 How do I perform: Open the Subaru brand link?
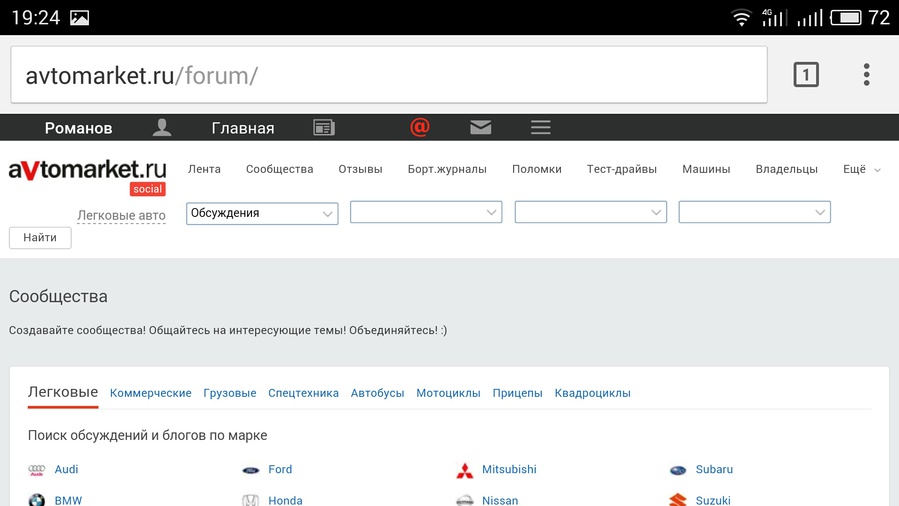coord(714,469)
